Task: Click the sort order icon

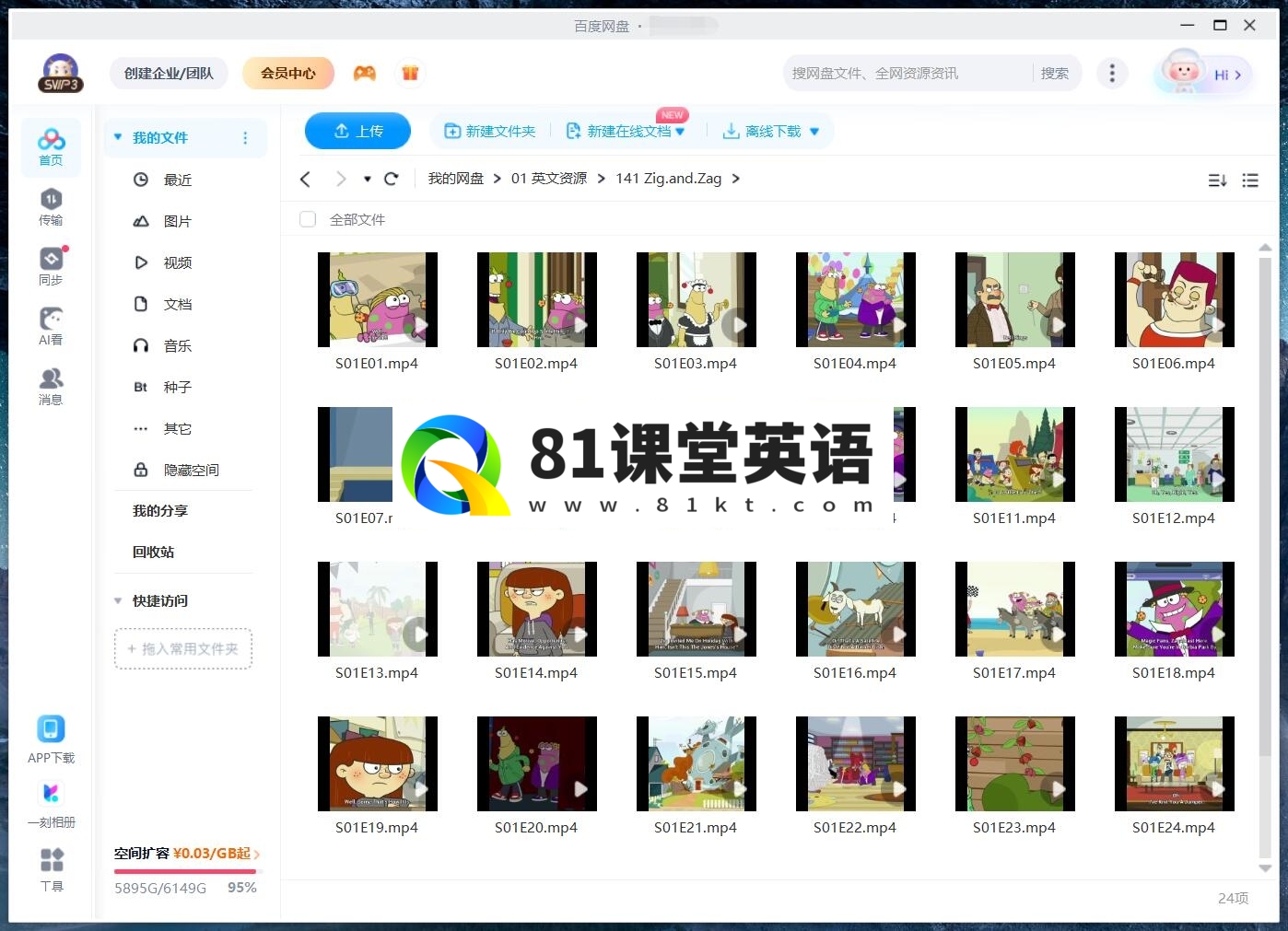Action: click(1217, 180)
